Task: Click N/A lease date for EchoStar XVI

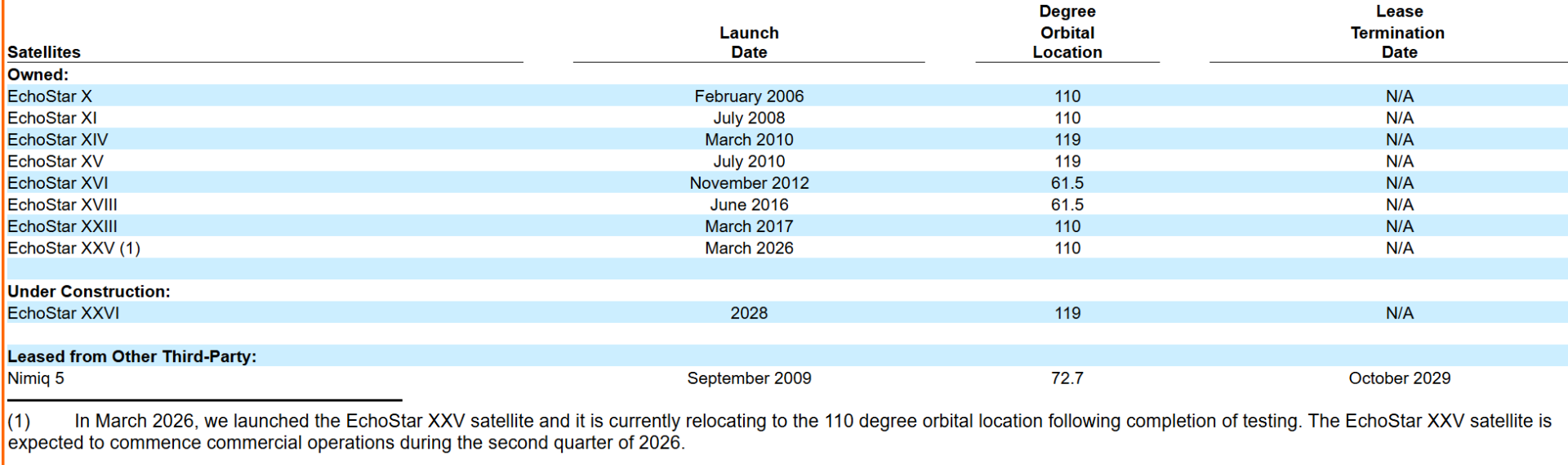Action: point(1399,183)
